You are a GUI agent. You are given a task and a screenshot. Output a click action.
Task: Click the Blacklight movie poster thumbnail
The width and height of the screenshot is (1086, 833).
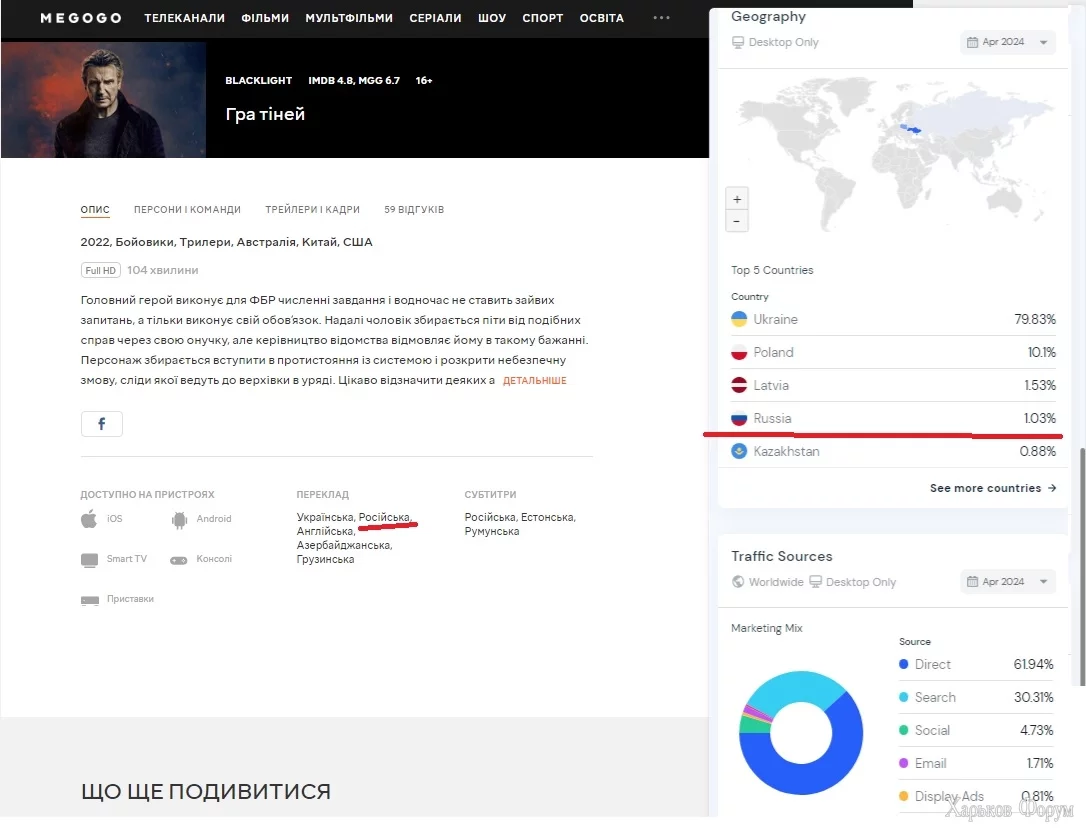point(104,100)
